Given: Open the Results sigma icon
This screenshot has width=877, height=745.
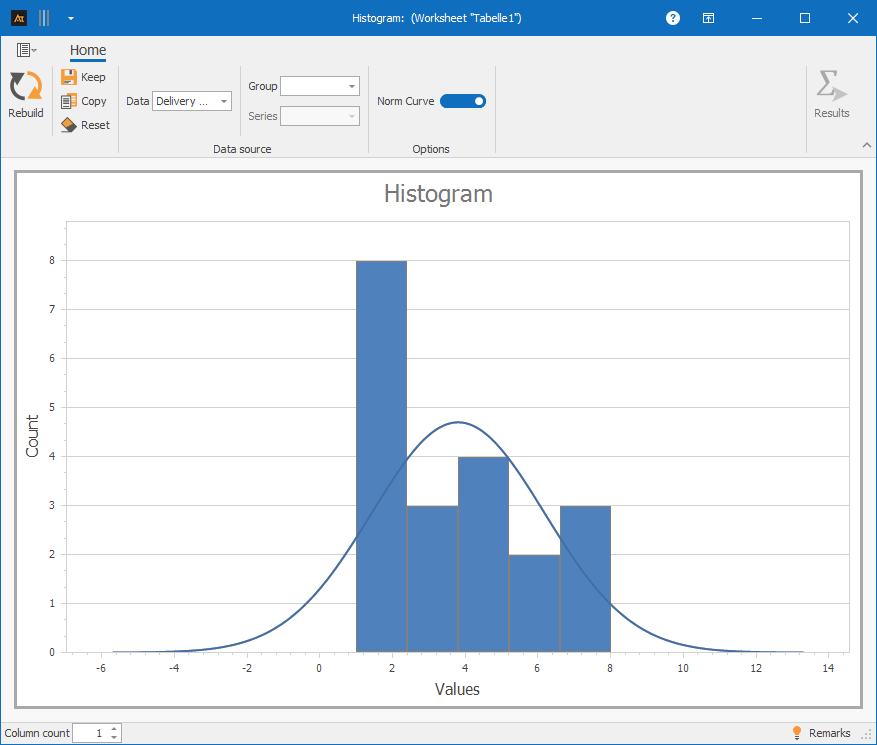Looking at the screenshot, I should coord(830,87).
